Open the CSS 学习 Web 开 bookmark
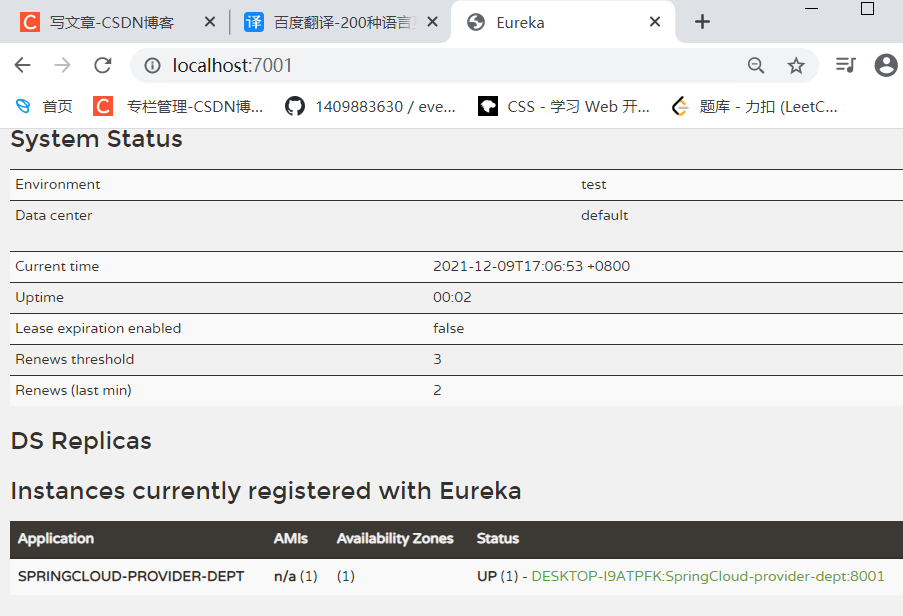 click(x=564, y=107)
